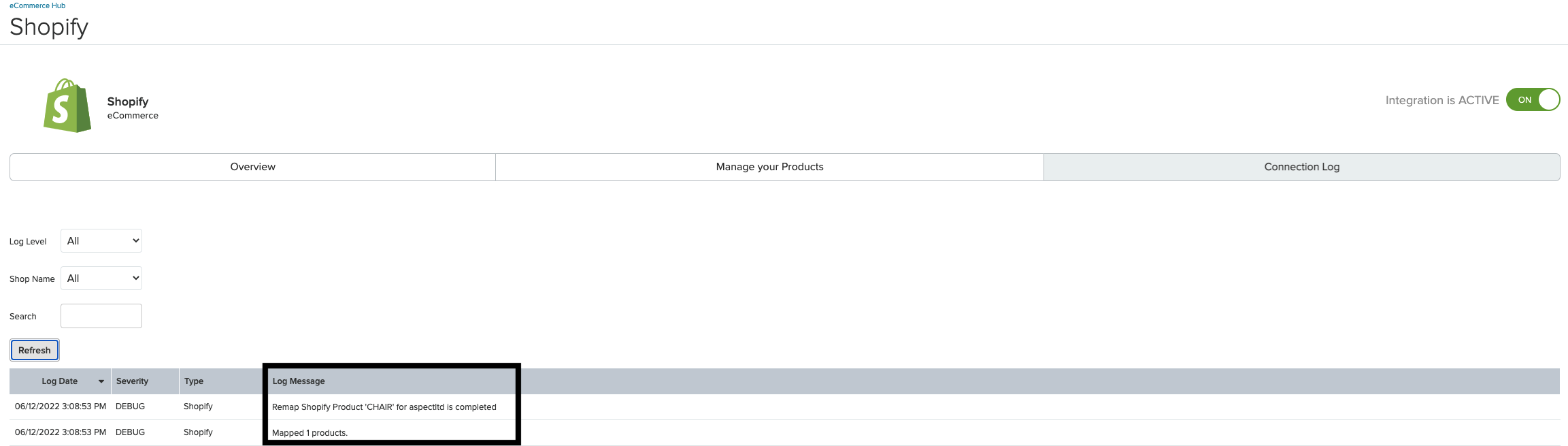Image resolution: width=1568 pixels, height=446 pixels.
Task: Select the 'Mapped 1 products.' log message
Action: (310, 433)
